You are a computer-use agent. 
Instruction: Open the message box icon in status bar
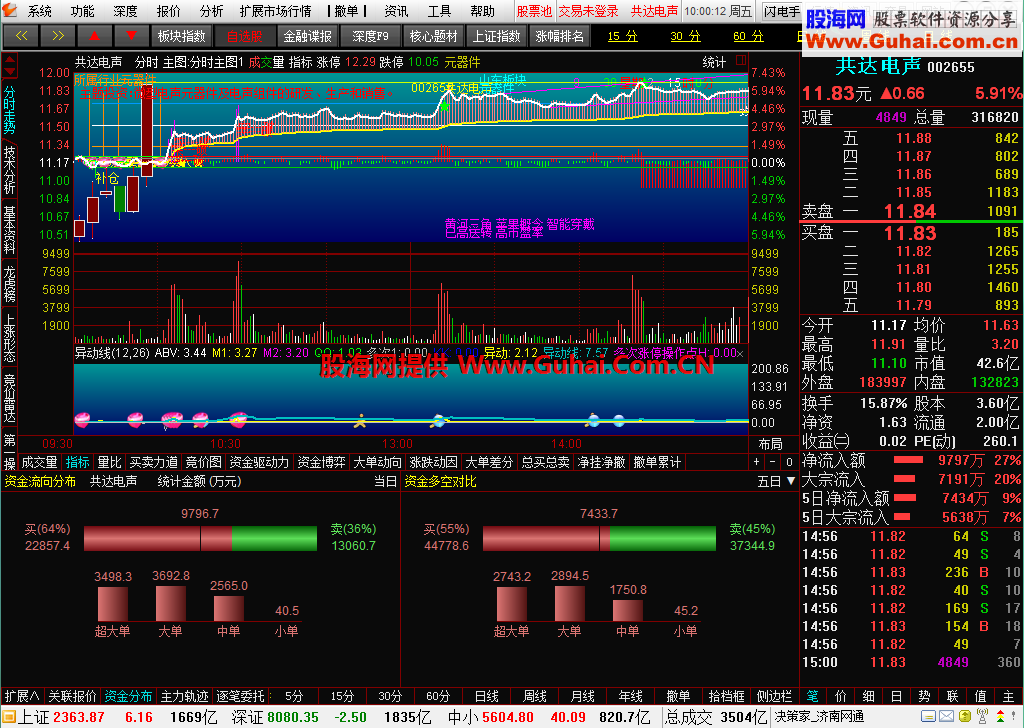928,717
